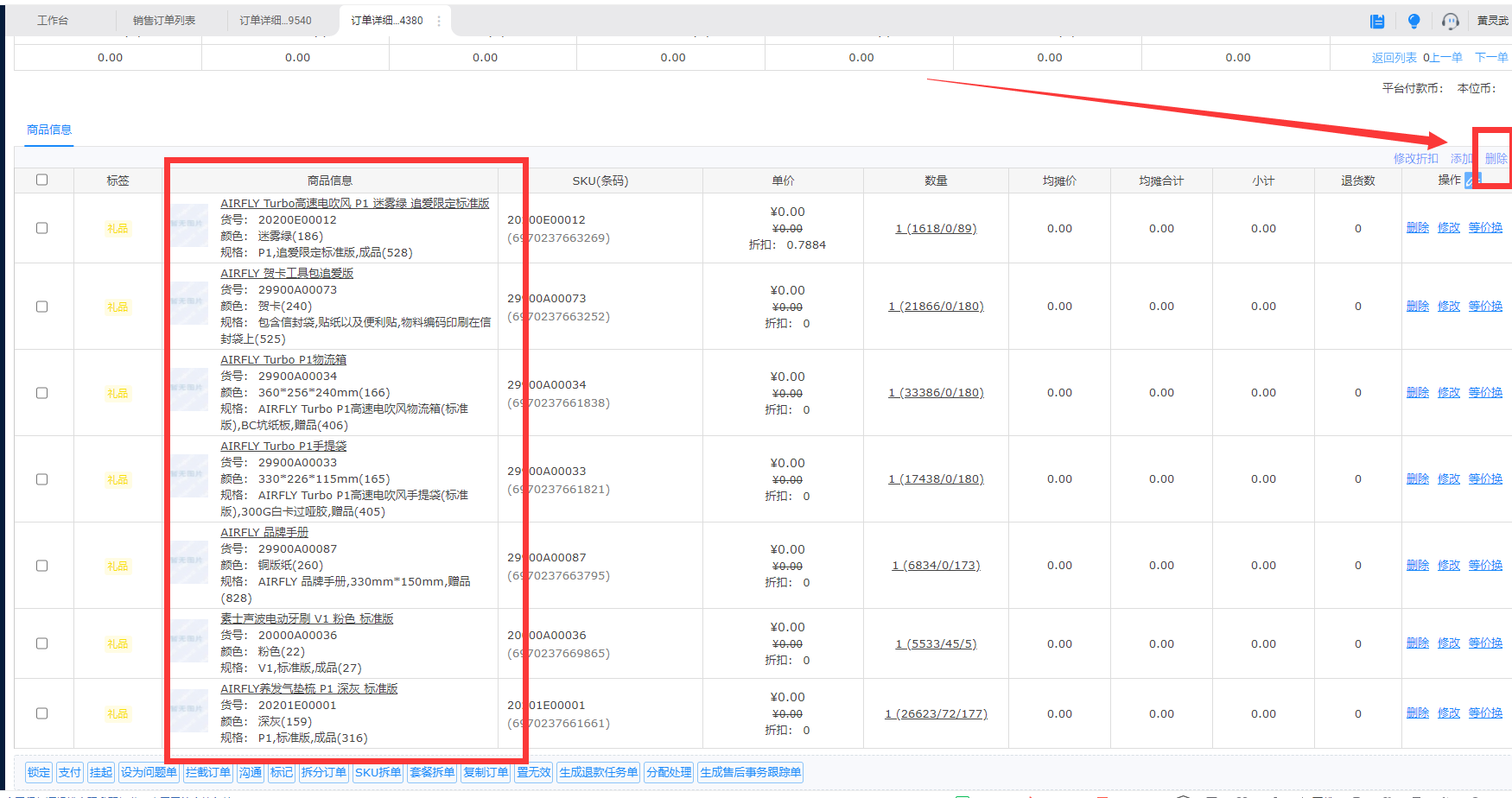Click the 生成退款任务单 button
The image size is (1512, 798).
599,772
